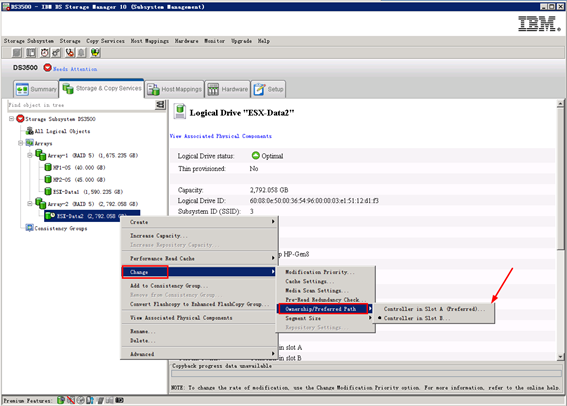The width and height of the screenshot is (567, 406).
Task: Click the vertical scrollbar thumb in details pane
Action: coord(560,179)
